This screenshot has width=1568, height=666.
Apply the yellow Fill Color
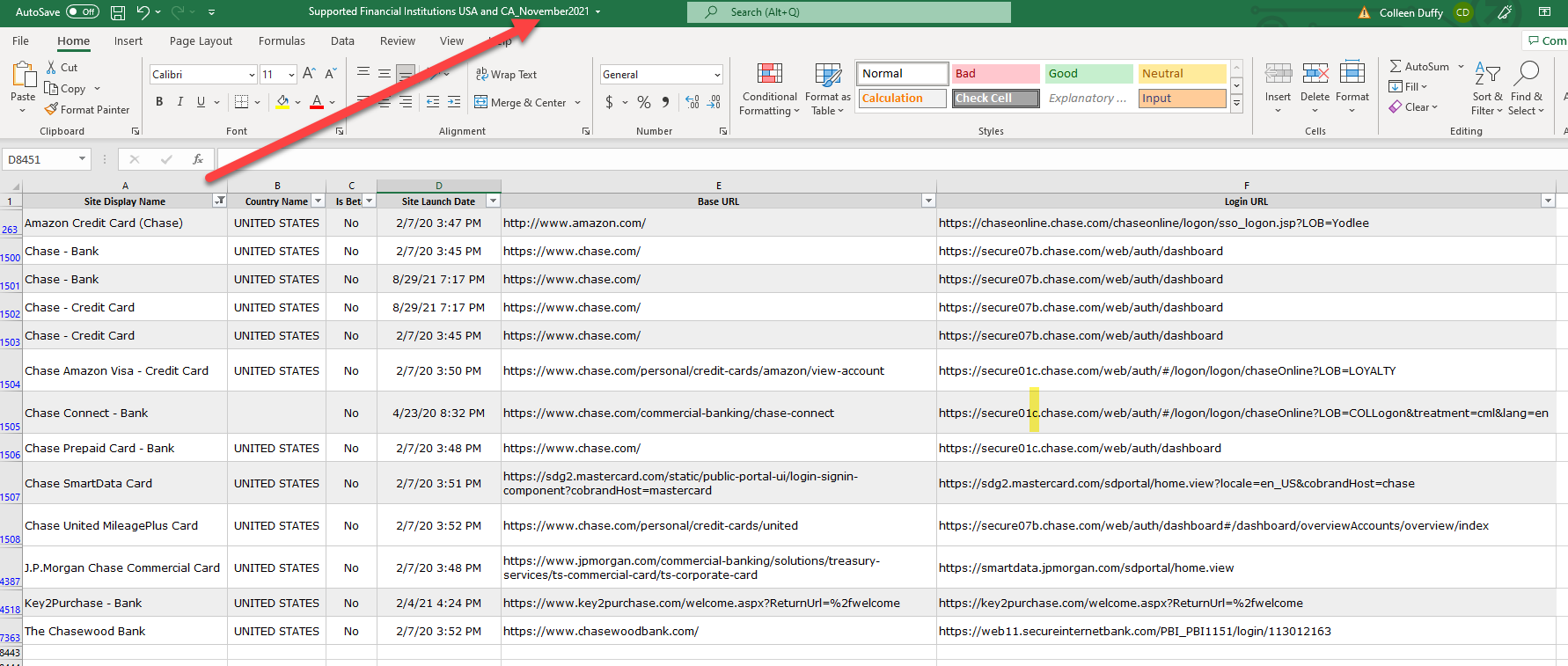pyautogui.click(x=282, y=102)
